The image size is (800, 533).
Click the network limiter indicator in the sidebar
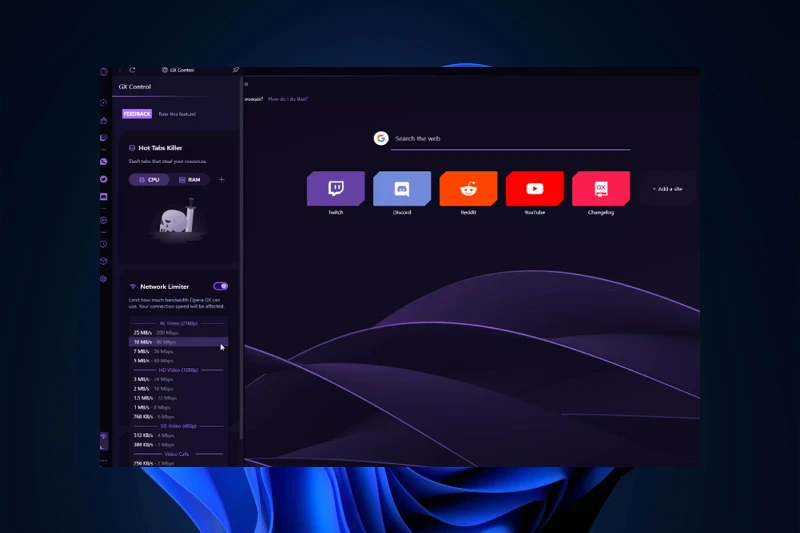pos(104,441)
